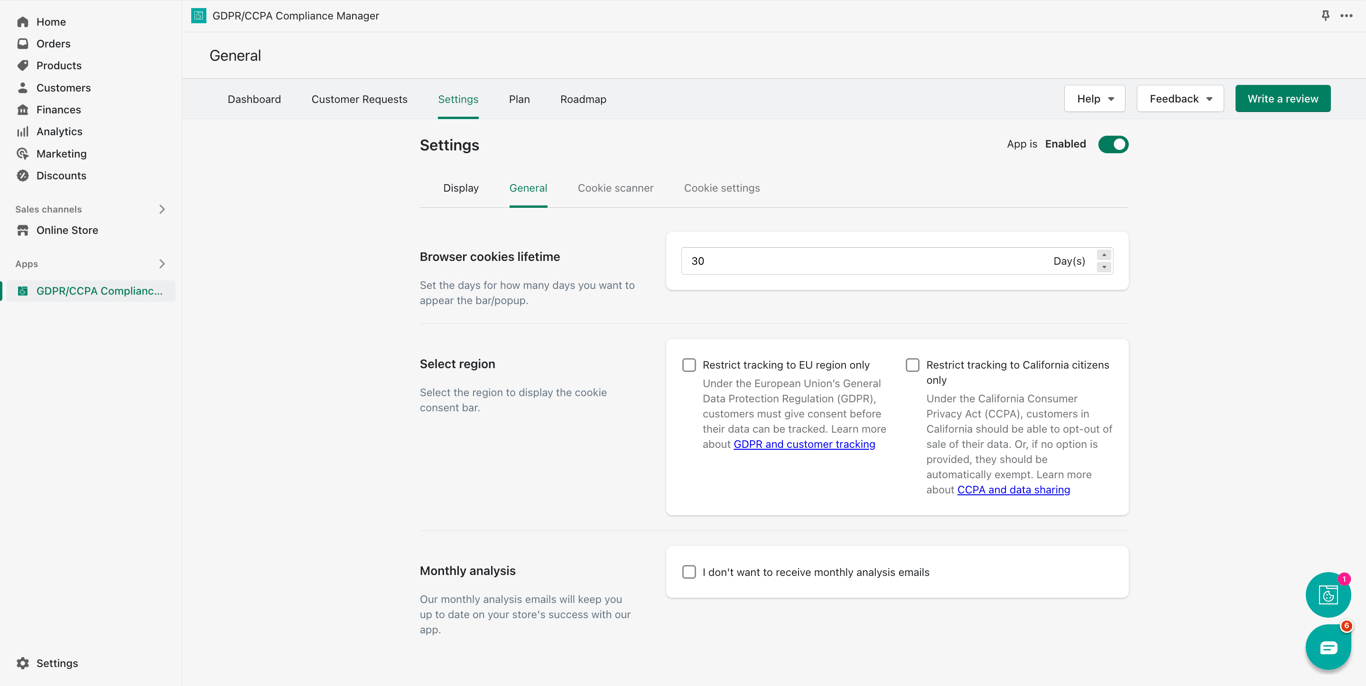Expand the Sales channels section chevron
Screen dimensions: 1366x686
click(162, 210)
